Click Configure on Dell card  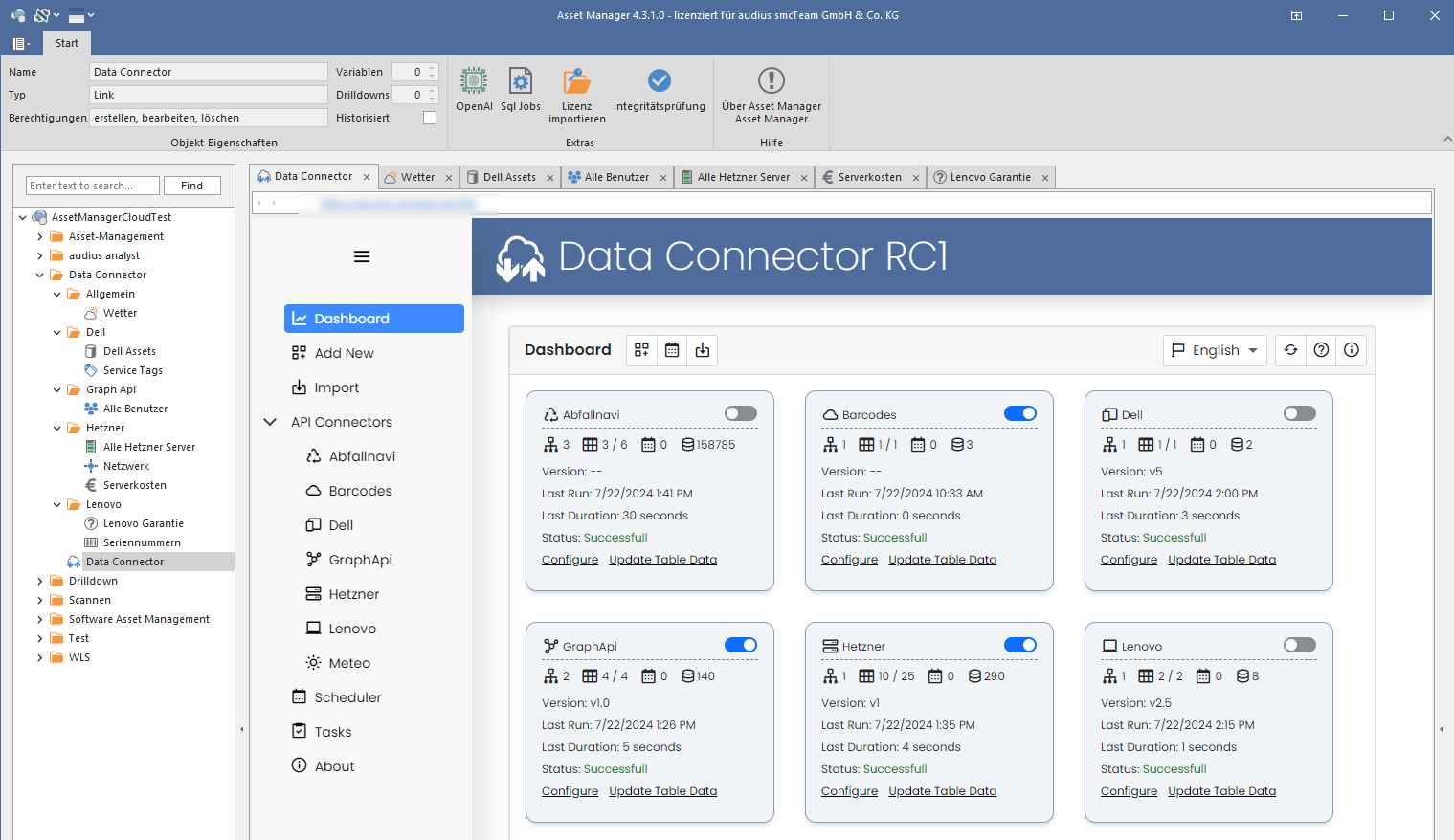point(1129,560)
